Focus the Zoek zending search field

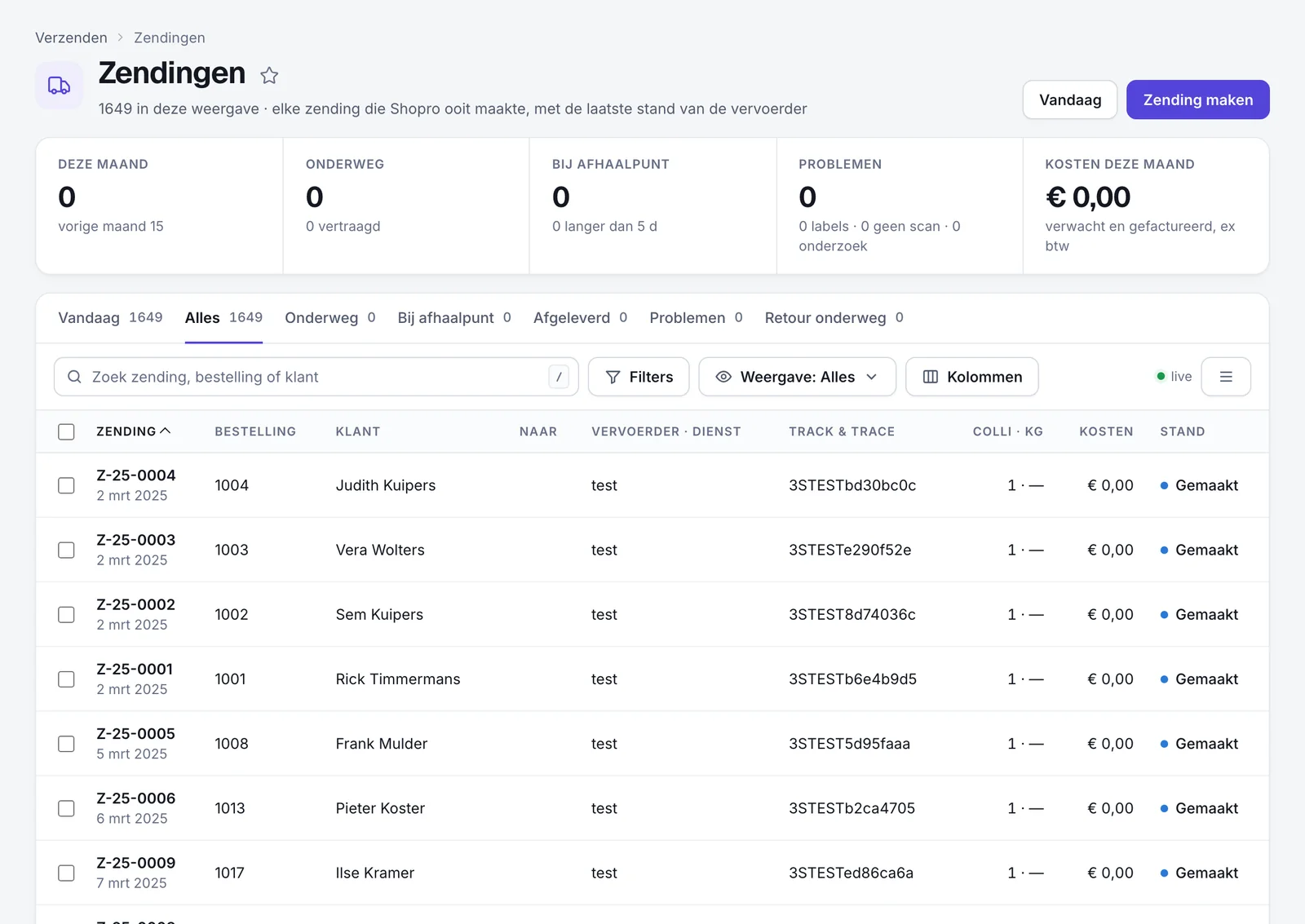(x=316, y=377)
